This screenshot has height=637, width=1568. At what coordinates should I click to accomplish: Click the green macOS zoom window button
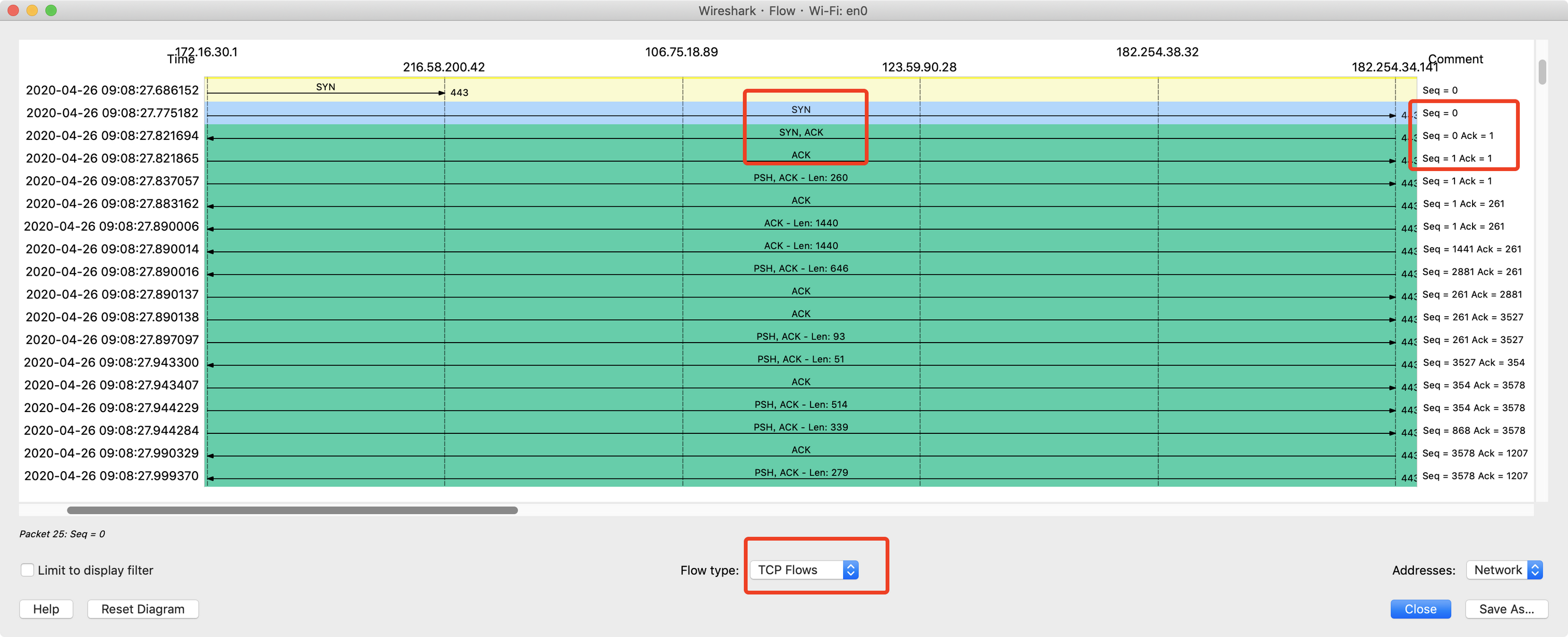51,10
